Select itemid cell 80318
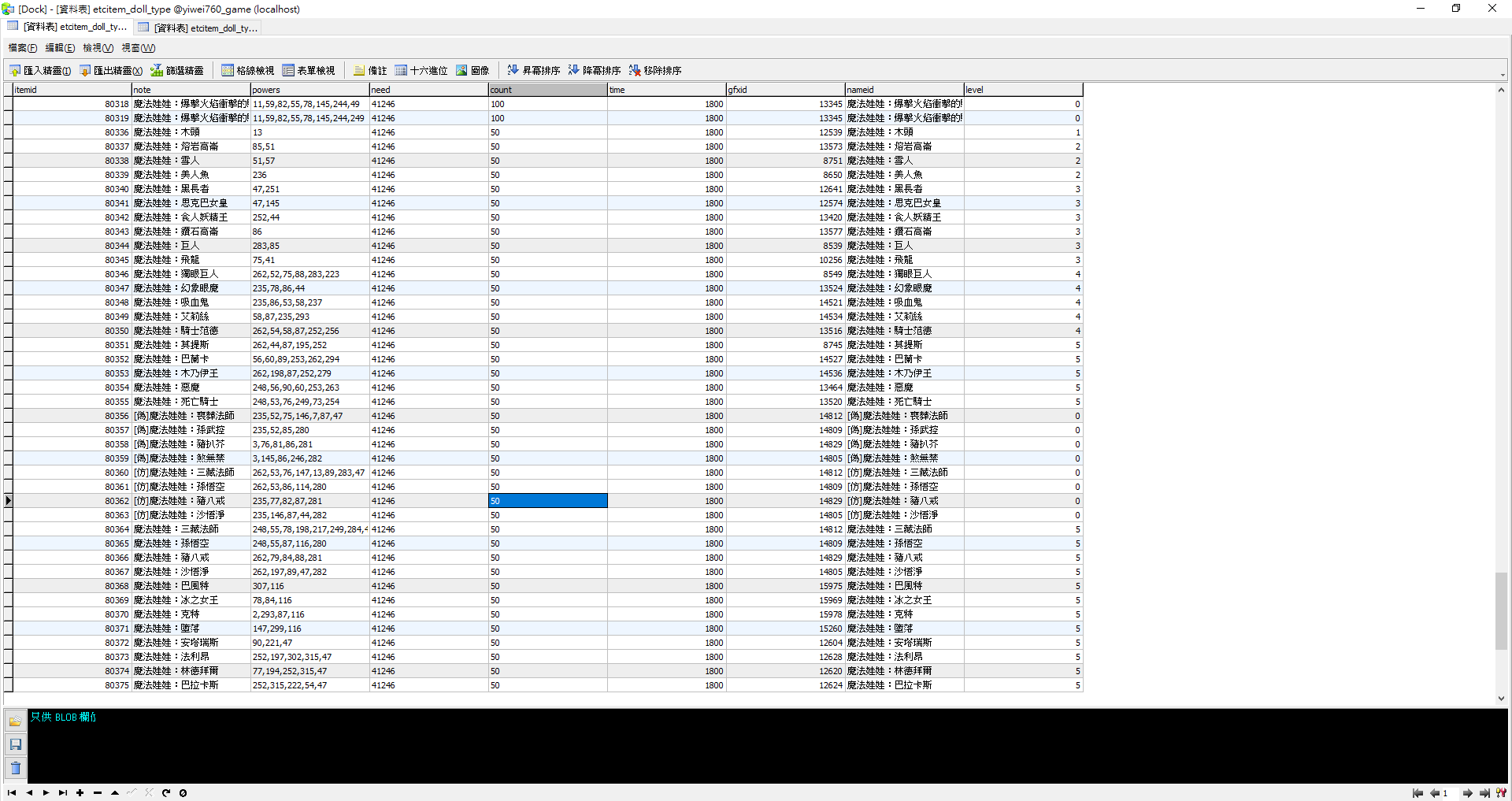The height and width of the screenshot is (801, 1512). coord(72,104)
